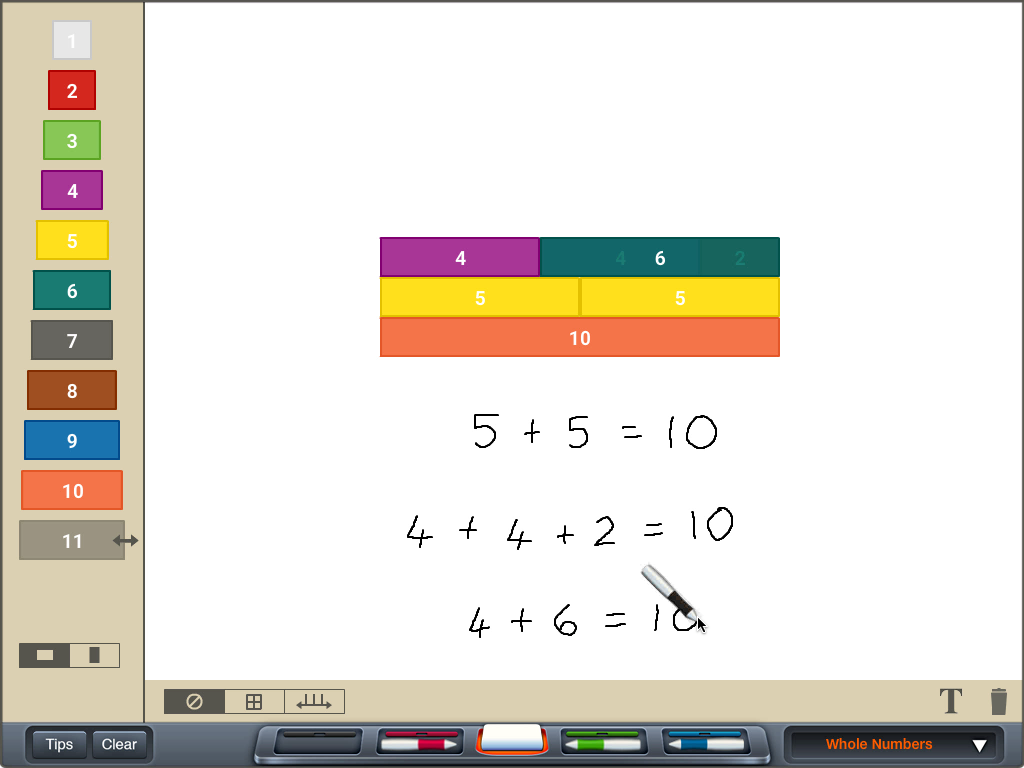Pick the blue 9 rod from the palette
Image resolution: width=1024 pixels, height=768 pixels.
[72, 440]
